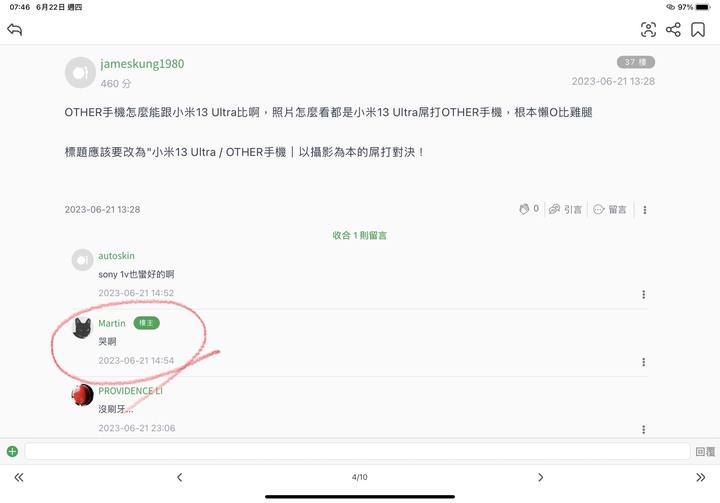Focus the reply text input field
The width and height of the screenshot is (720, 503).
tap(357, 451)
